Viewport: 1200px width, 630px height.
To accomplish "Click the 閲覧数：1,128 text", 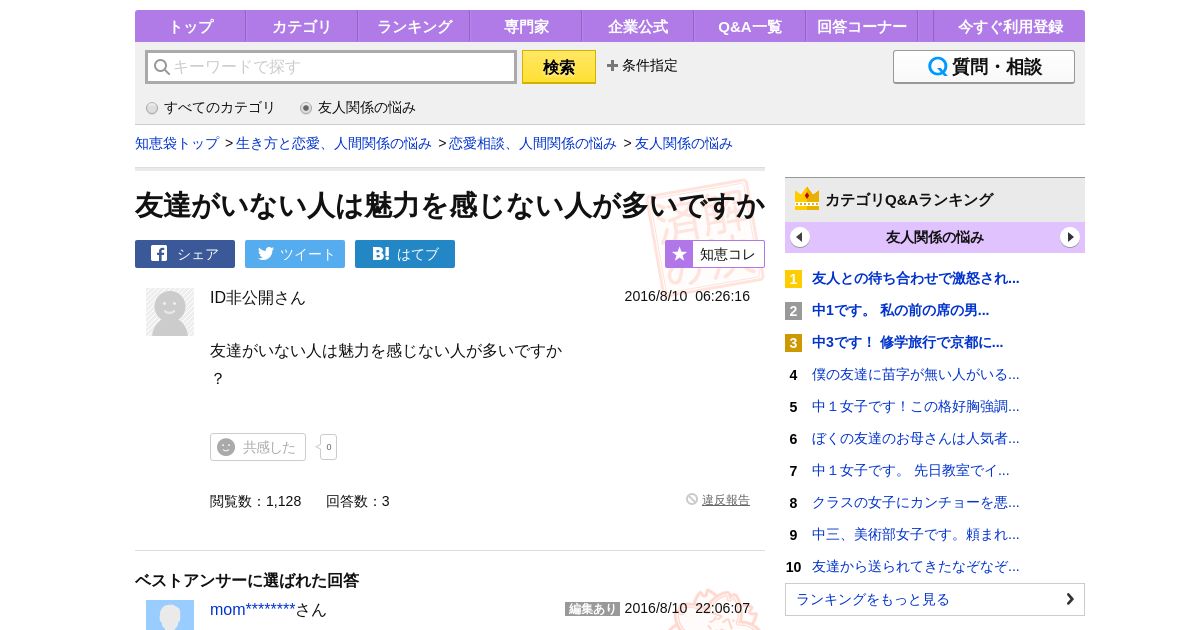I will pyautogui.click(x=256, y=501).
